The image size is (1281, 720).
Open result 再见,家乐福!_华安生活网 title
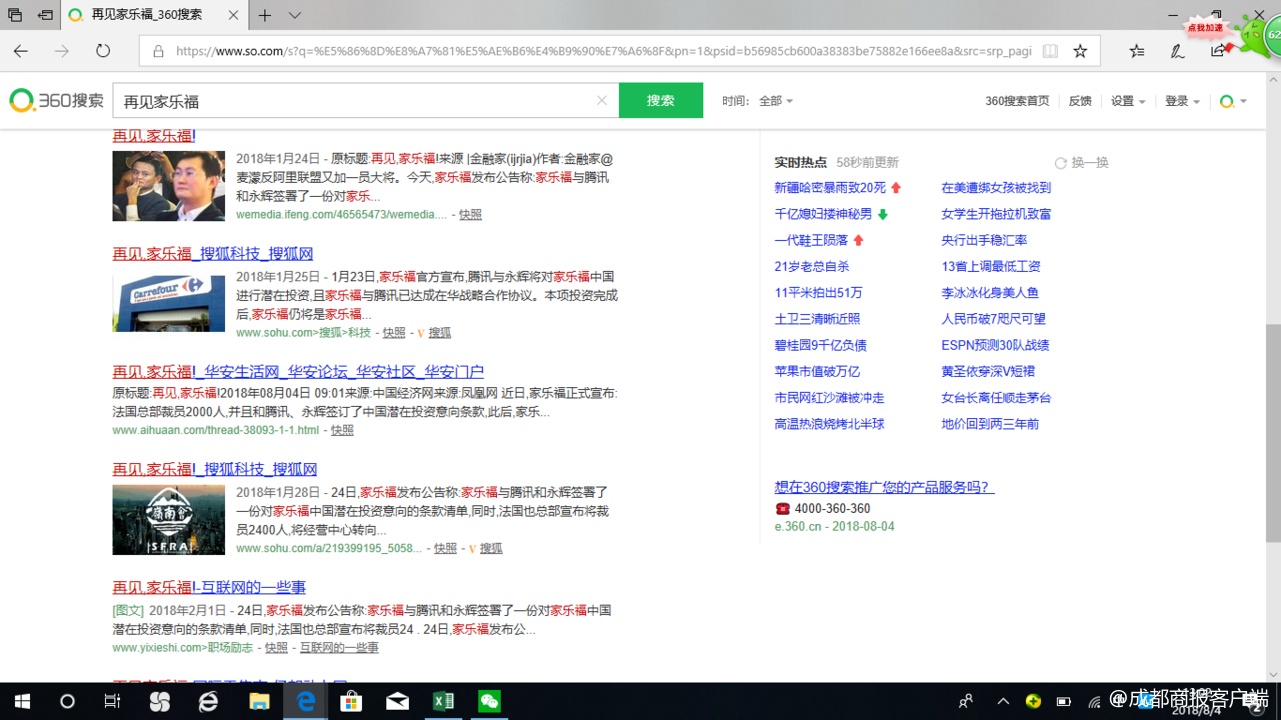pyautogui.click(x=298, y=371)
